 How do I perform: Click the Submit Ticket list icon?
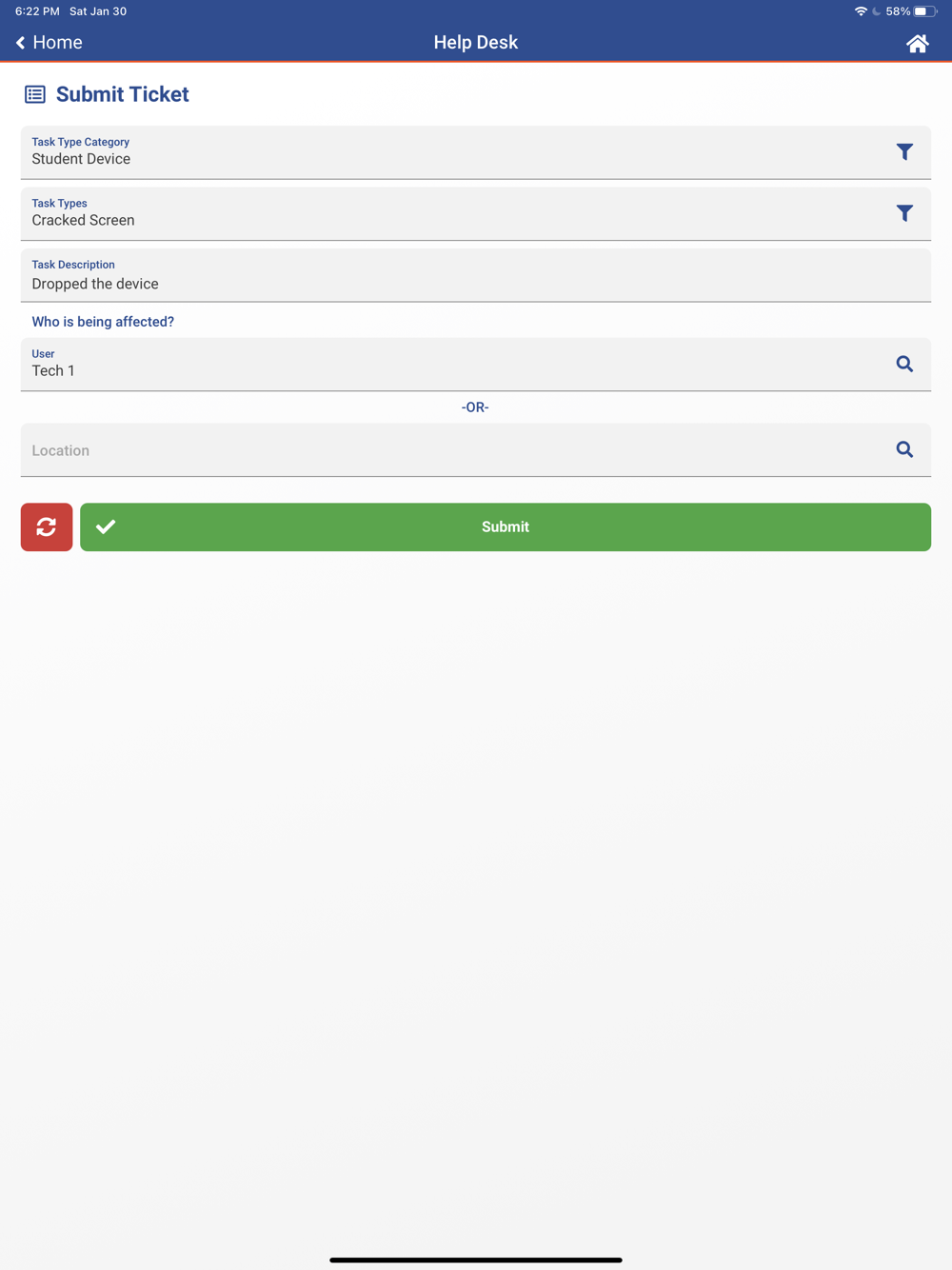pos(35,94)
